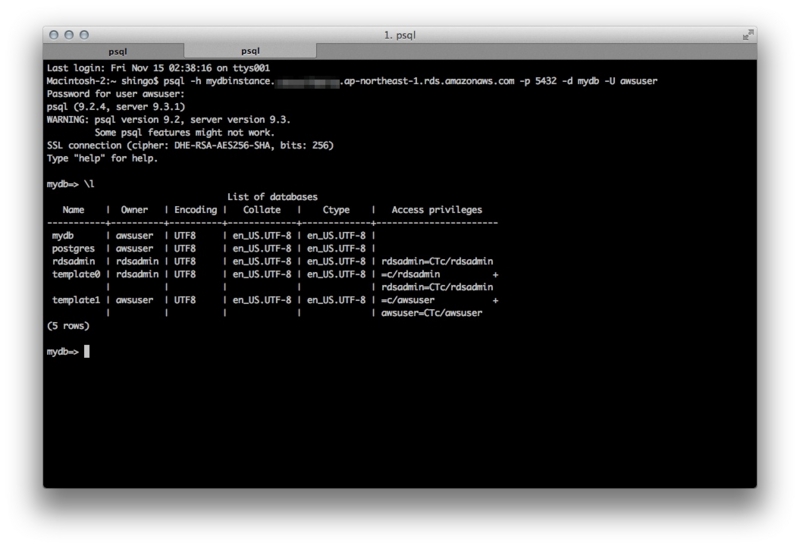Click 'UTF8' encoding in the rdsadmin row
Image resolution: width=800 pixels, height=548 pixels.
(x=185, y=261)
